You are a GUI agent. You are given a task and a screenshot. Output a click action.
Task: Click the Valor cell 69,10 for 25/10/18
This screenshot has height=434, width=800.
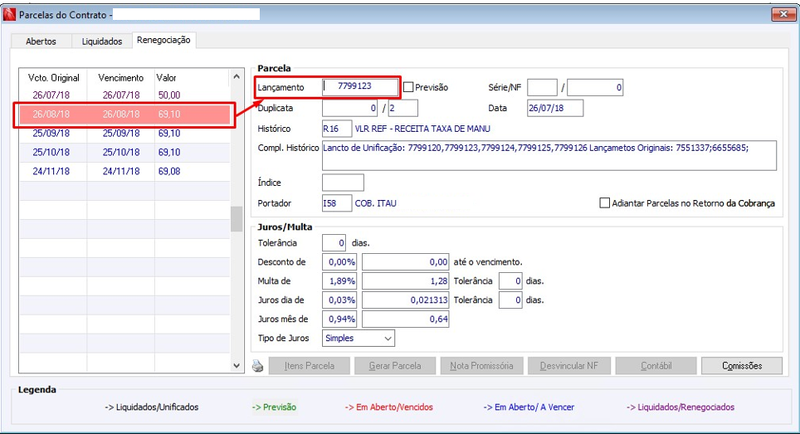169,152
